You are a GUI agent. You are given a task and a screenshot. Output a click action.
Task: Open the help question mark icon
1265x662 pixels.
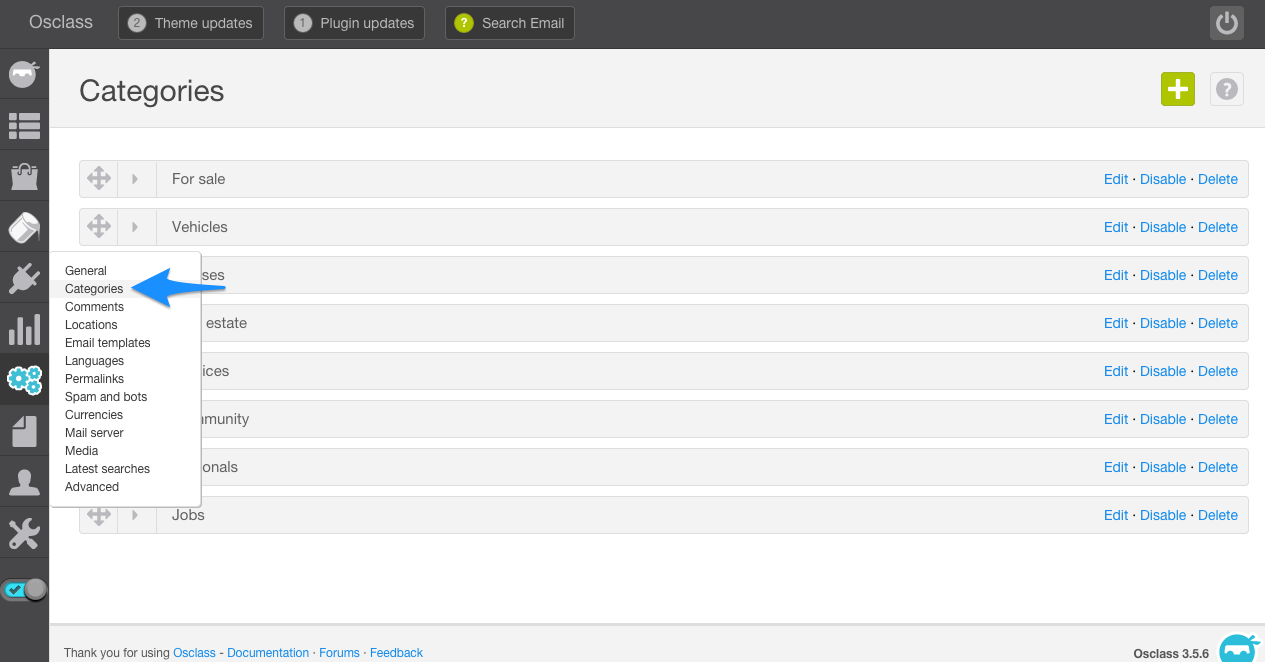[x=1227, y=89]
